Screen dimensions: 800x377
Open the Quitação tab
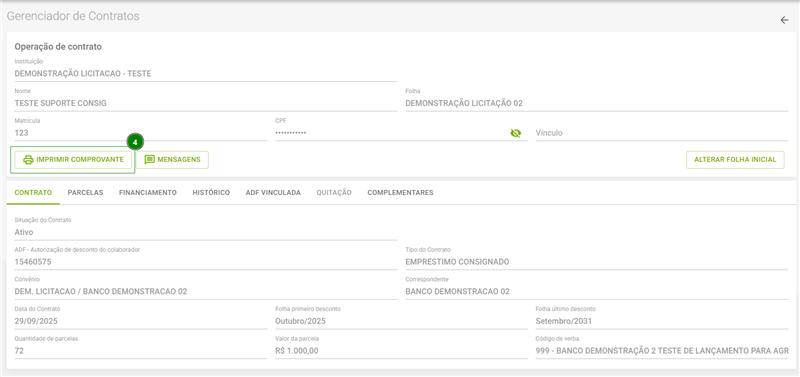(334, 193)
